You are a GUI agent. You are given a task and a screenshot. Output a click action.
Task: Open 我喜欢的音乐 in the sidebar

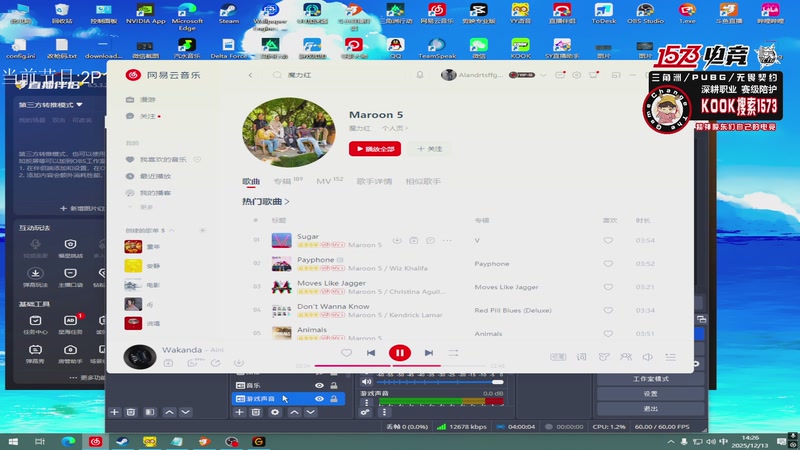click(x=163, y=160)
